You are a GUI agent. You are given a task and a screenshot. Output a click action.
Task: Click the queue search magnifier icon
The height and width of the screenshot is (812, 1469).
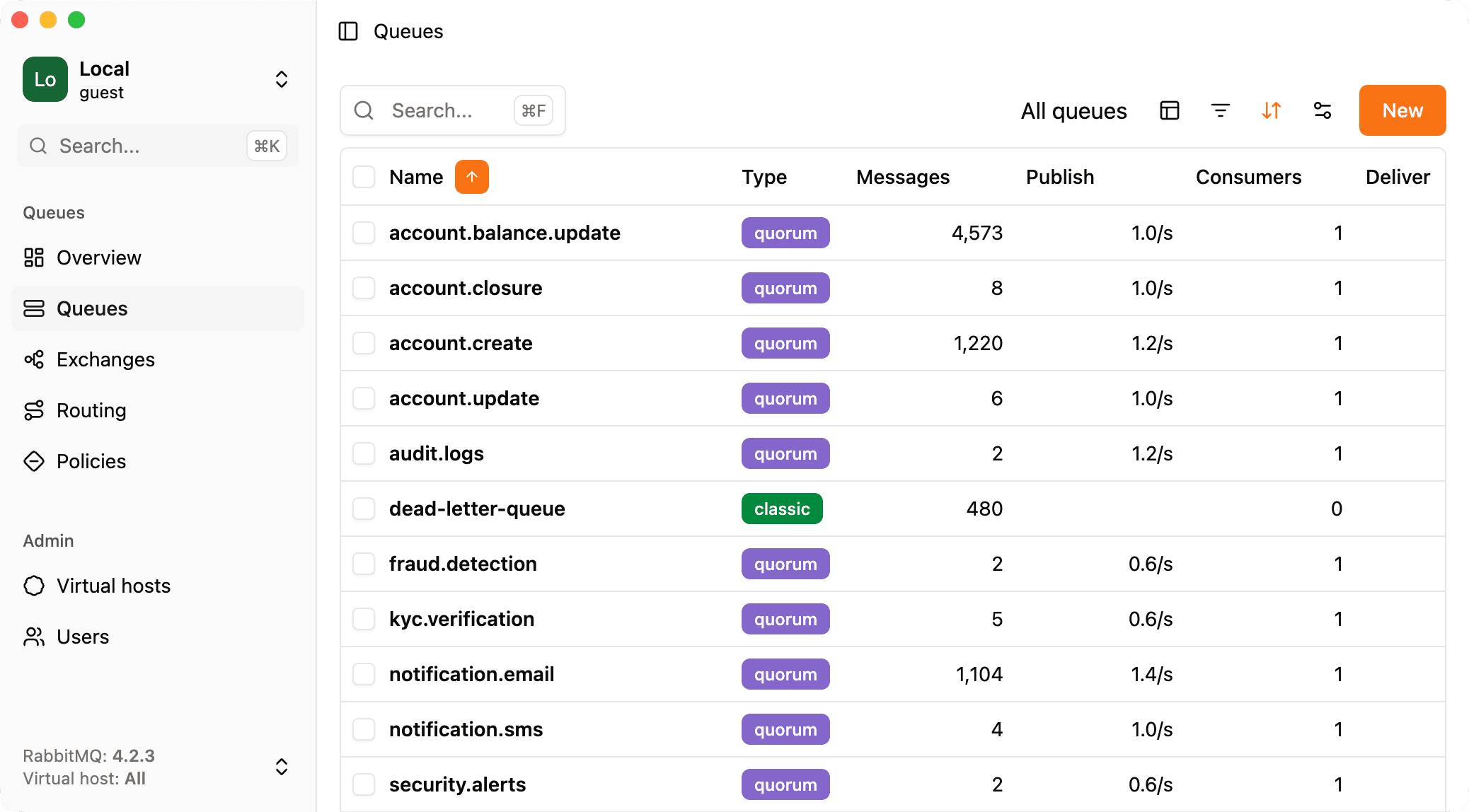[x=364, y=110]
